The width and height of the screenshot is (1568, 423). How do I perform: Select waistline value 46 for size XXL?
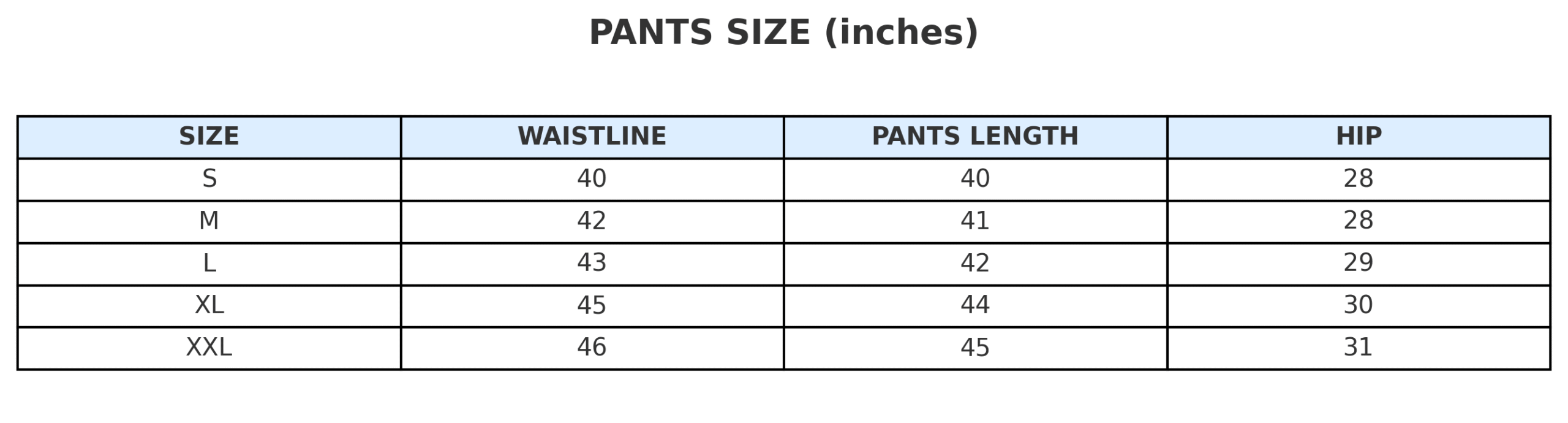click(592, 348)
